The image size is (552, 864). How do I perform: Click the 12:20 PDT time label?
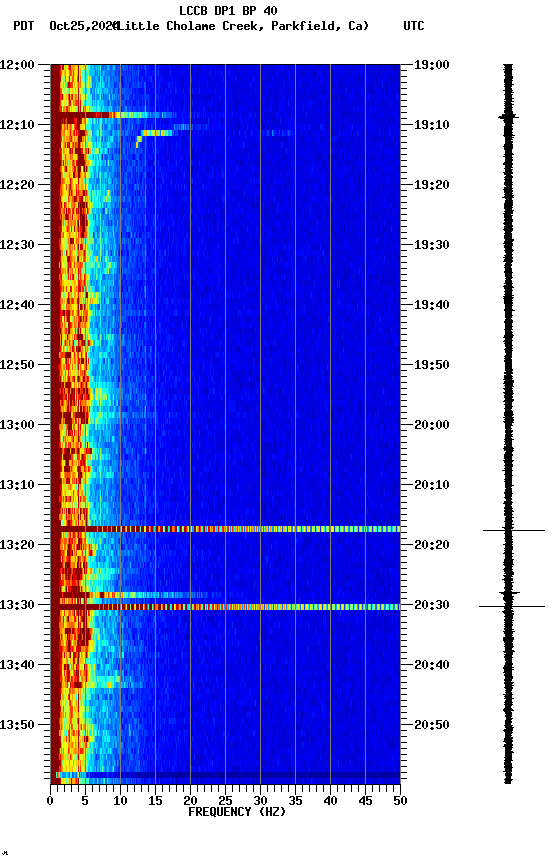click(17, 185)
